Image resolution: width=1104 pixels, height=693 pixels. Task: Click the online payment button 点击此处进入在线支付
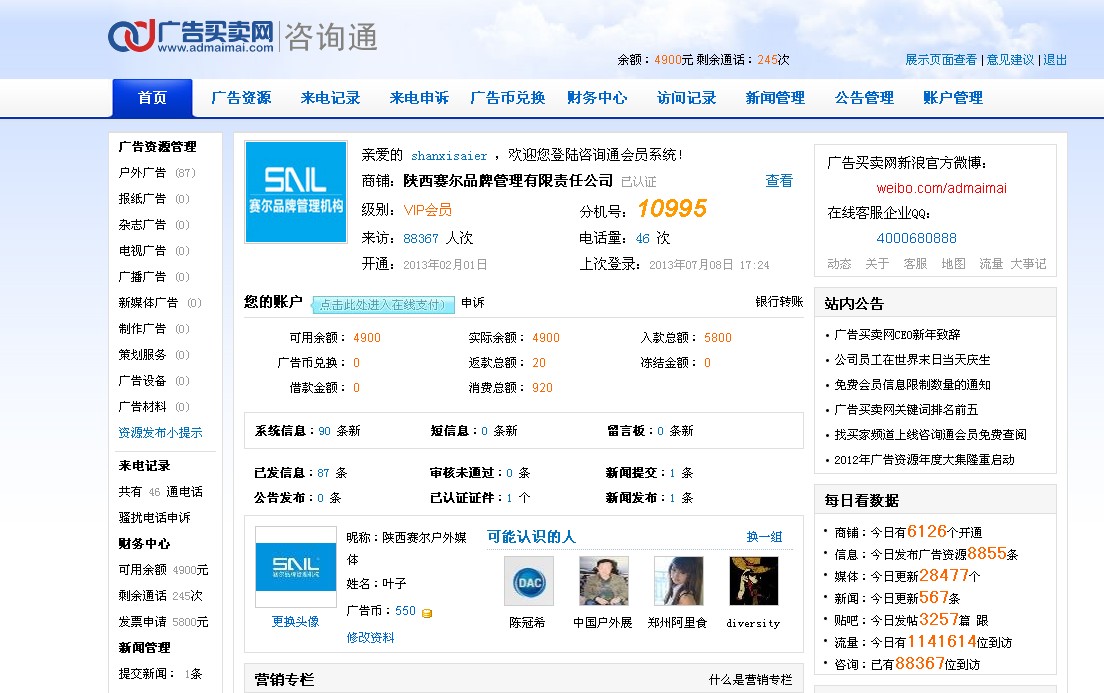tap(383, 304)
